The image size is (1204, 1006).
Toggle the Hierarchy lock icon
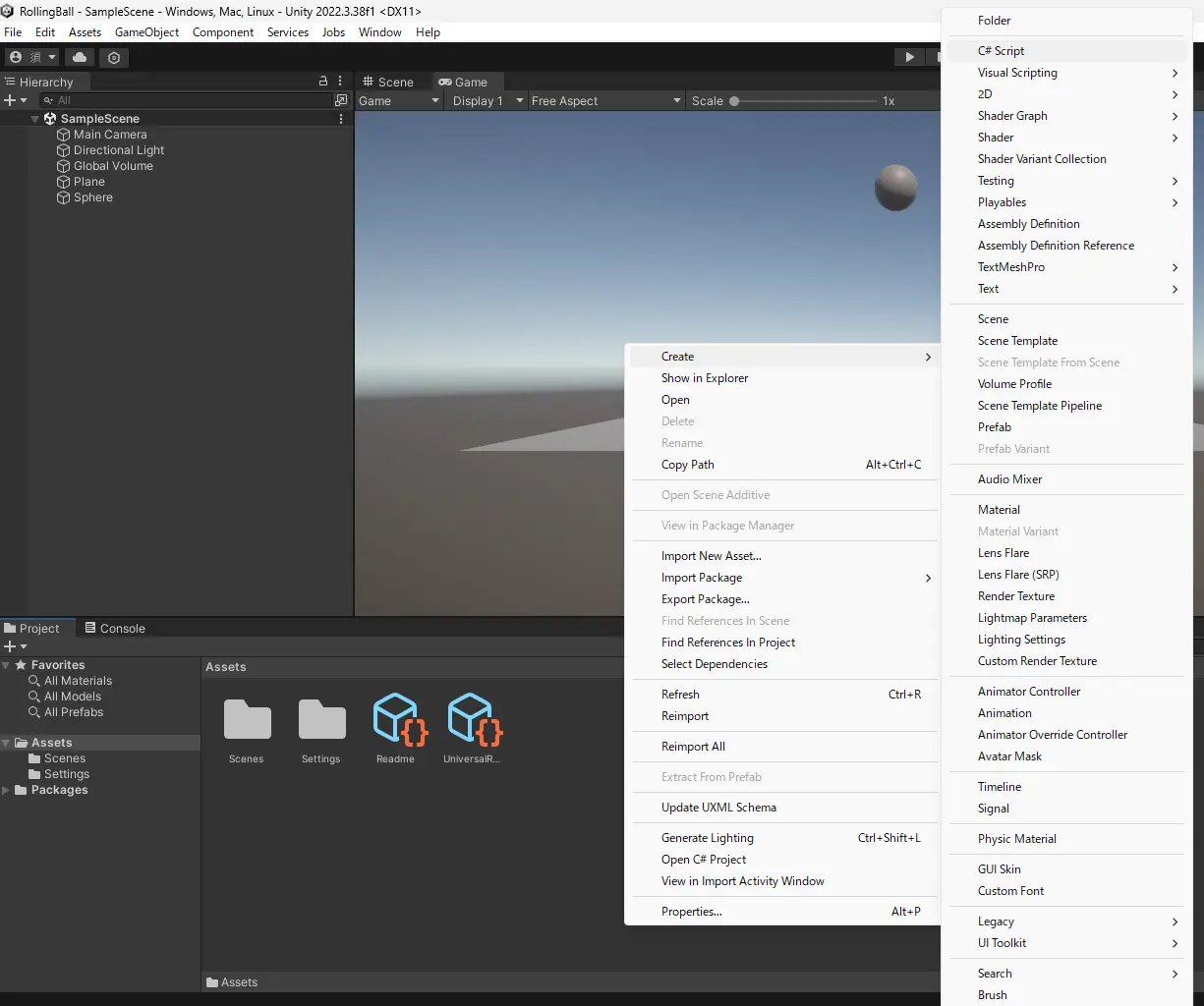322,81
